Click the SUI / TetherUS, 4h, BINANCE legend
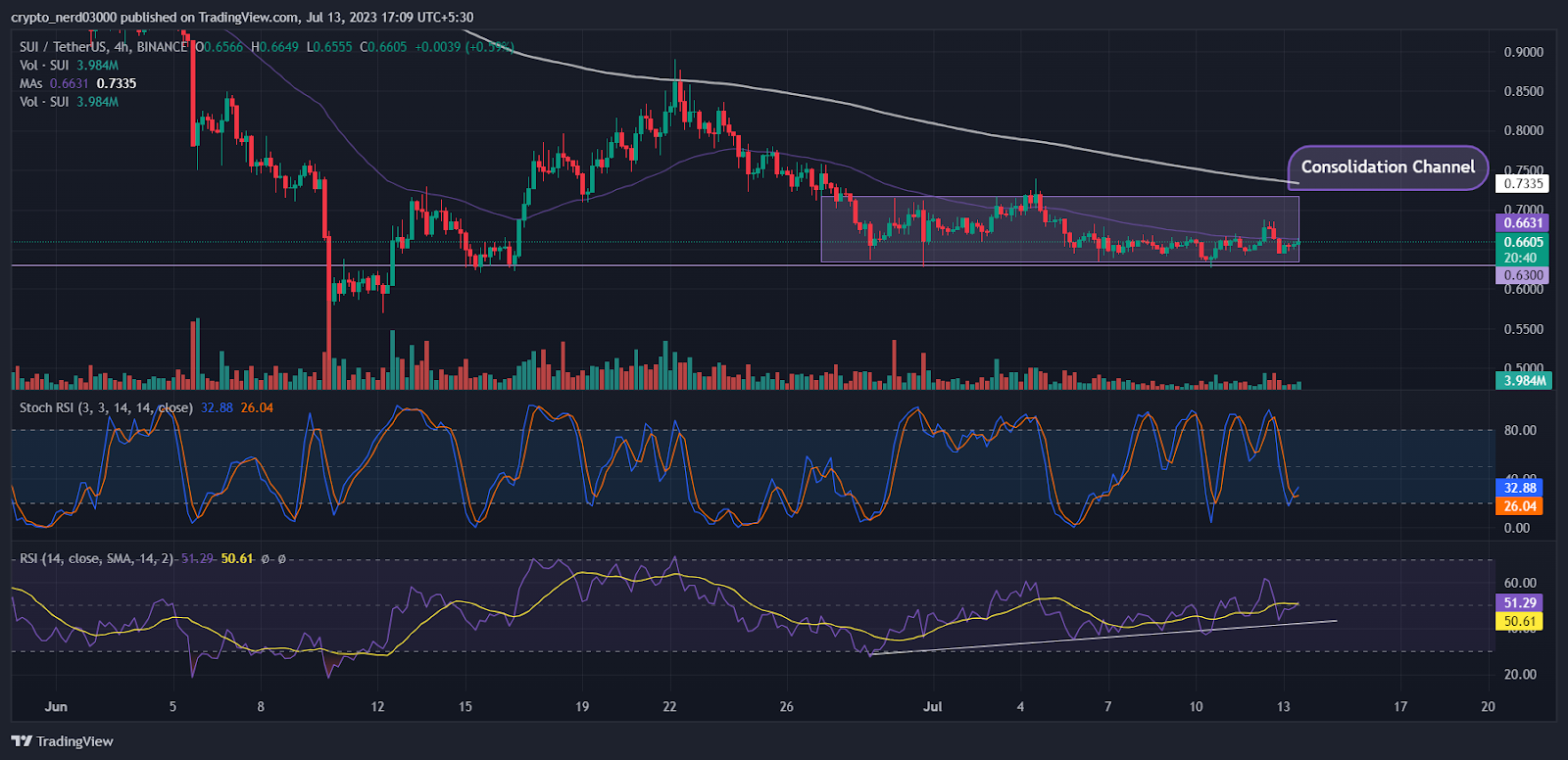1568x760 pixels. point(104,47)
